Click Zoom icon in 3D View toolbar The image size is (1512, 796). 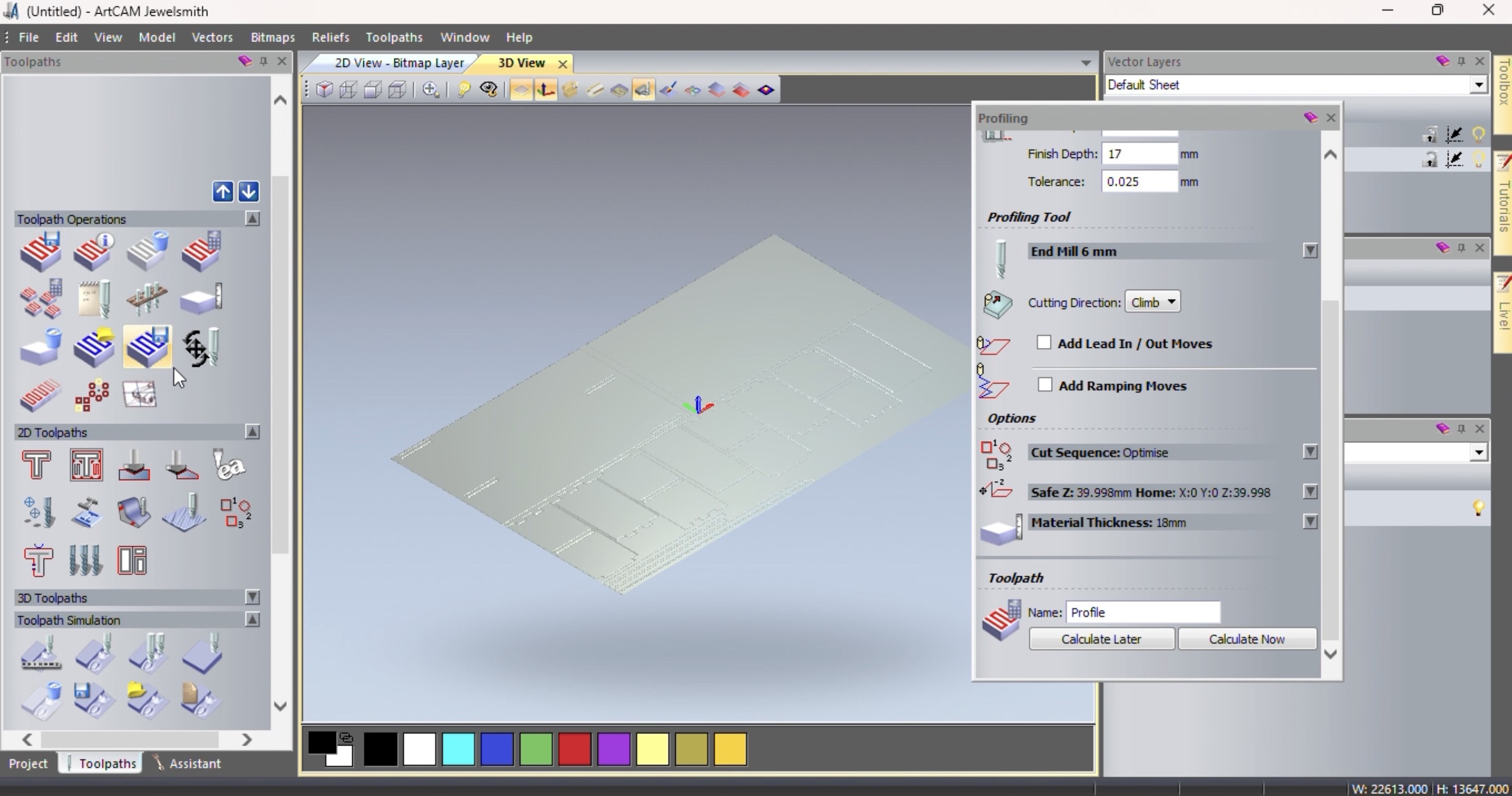point(431,90)
